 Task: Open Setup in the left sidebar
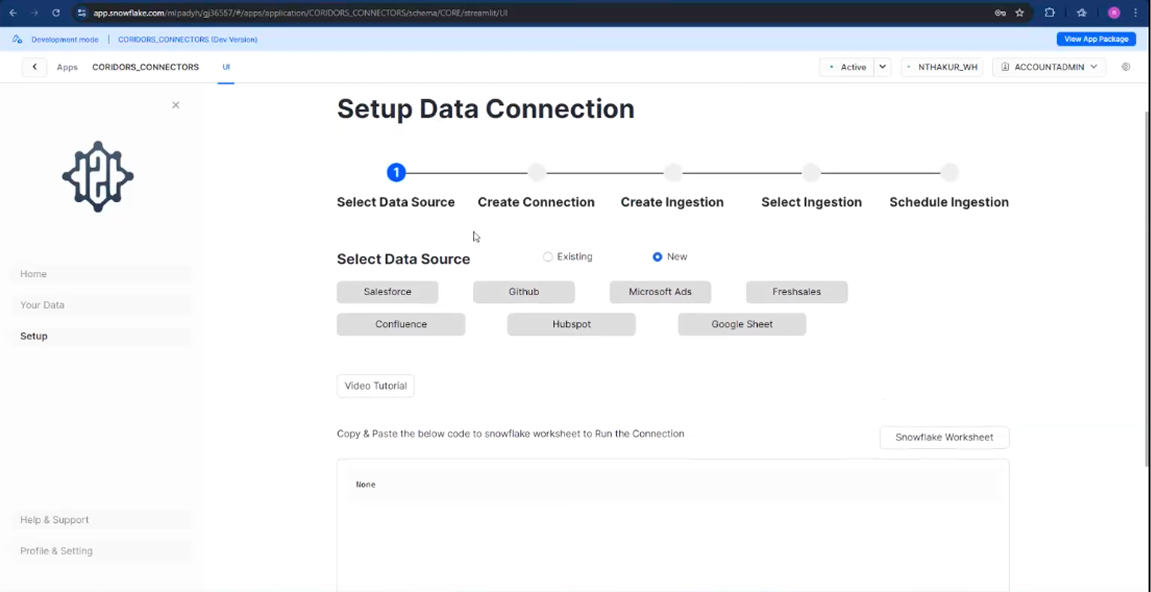(x=33, y=336)
